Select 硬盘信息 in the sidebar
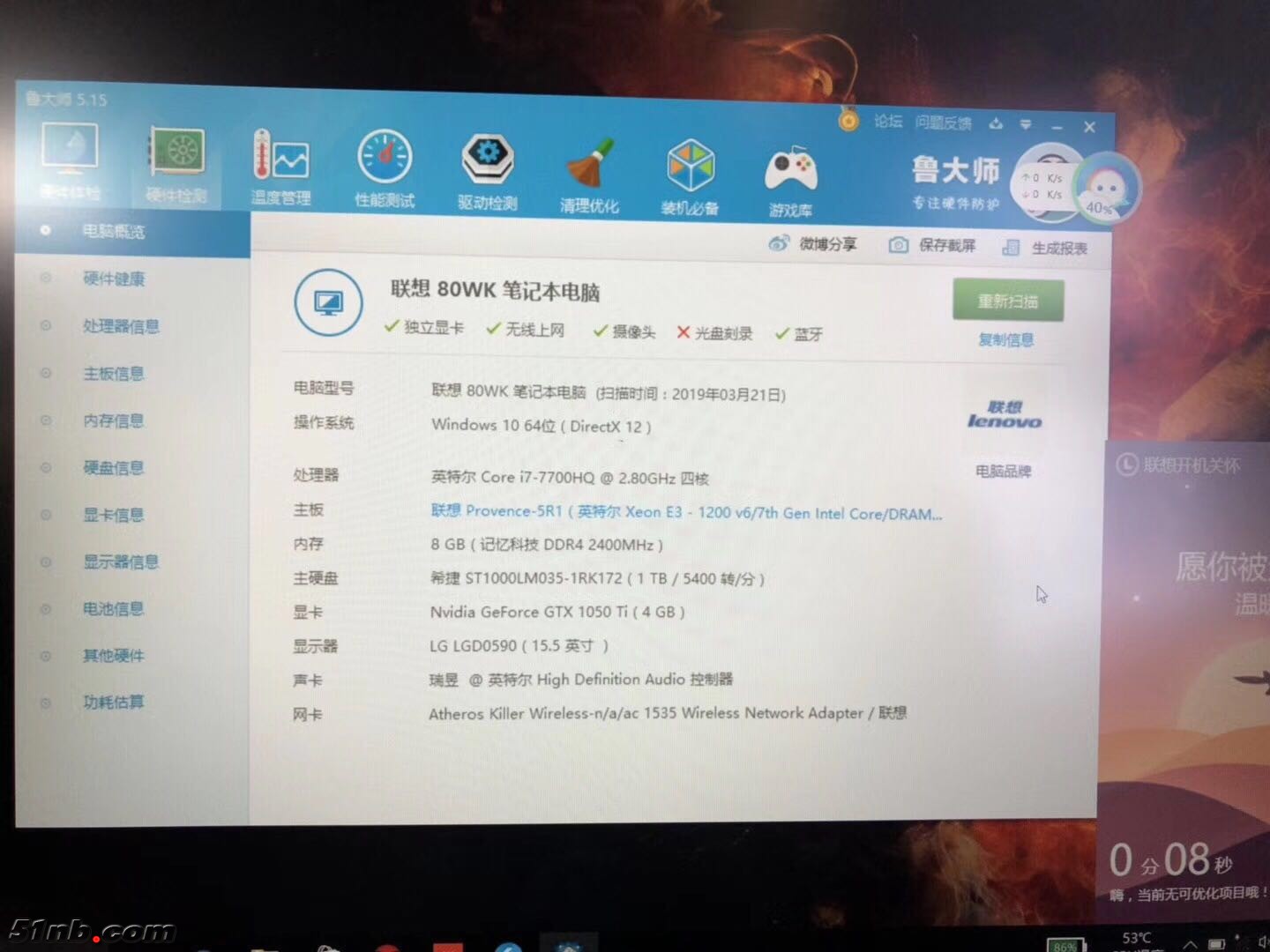The height and width of the screenshot is (952, 1270). (113, 468)
